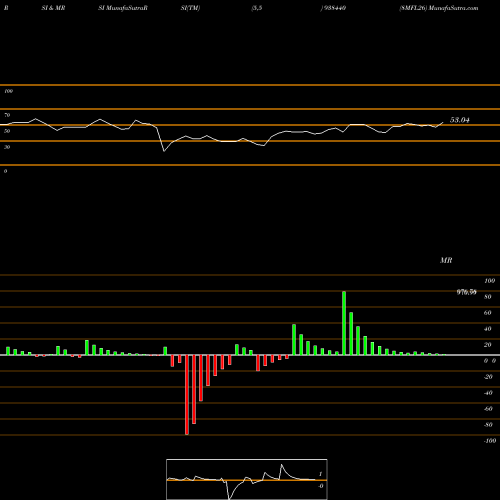The image size is (500, 500).
Task: Click the MR value label 976.56
Action: (466, 292)
